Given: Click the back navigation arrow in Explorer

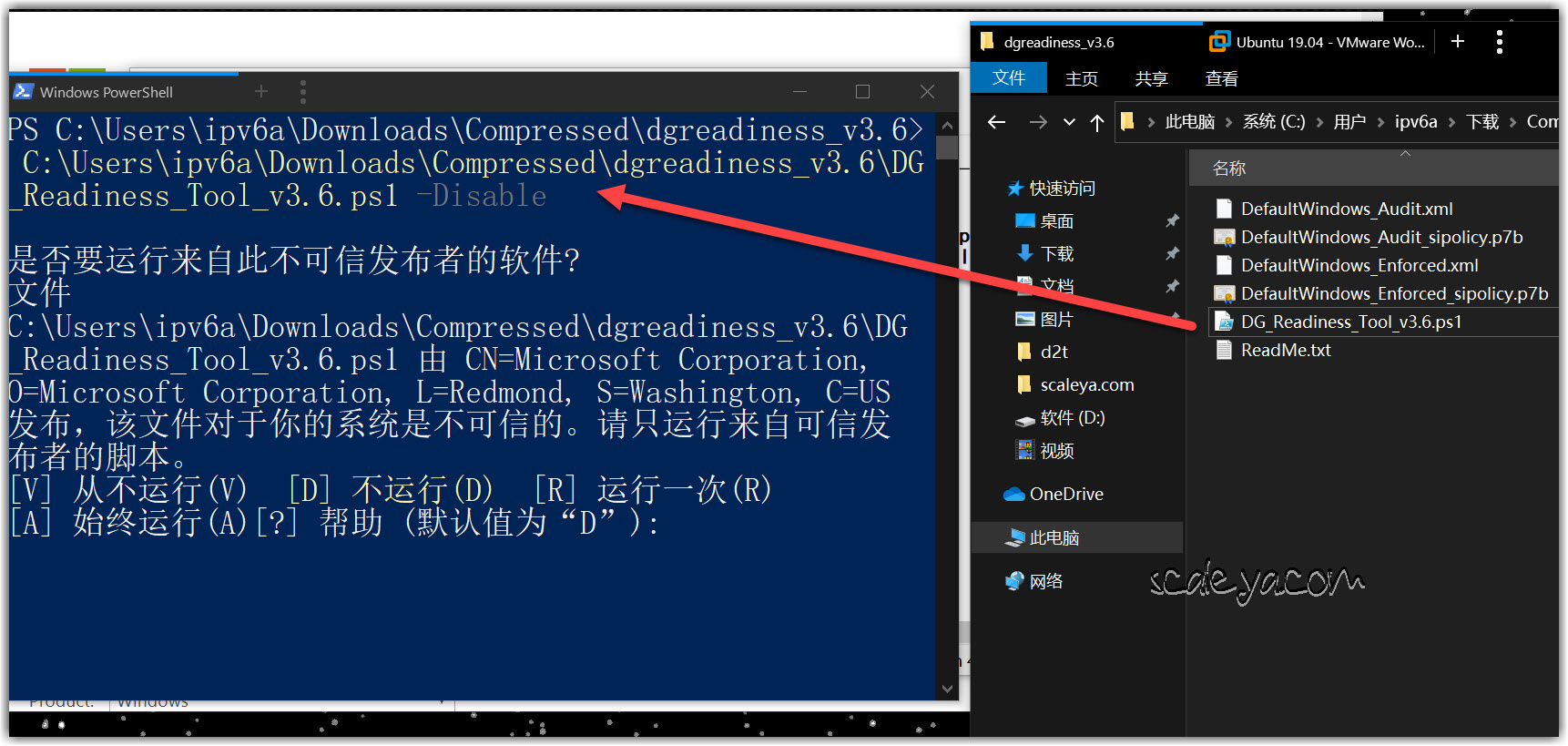Looking at the screenshot, I should [996, 122].
